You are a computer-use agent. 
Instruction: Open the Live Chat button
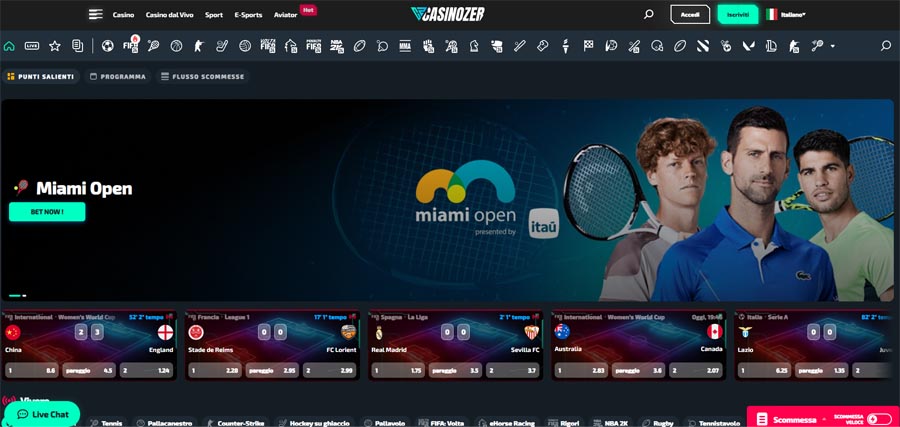(x=41, y=414)
